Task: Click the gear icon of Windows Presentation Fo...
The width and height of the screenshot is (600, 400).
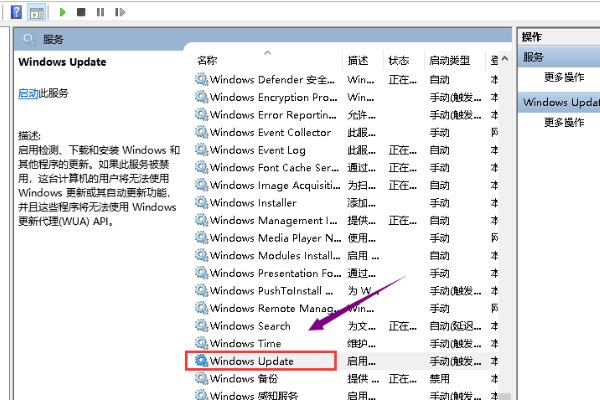Action: (x=201, y=273)
